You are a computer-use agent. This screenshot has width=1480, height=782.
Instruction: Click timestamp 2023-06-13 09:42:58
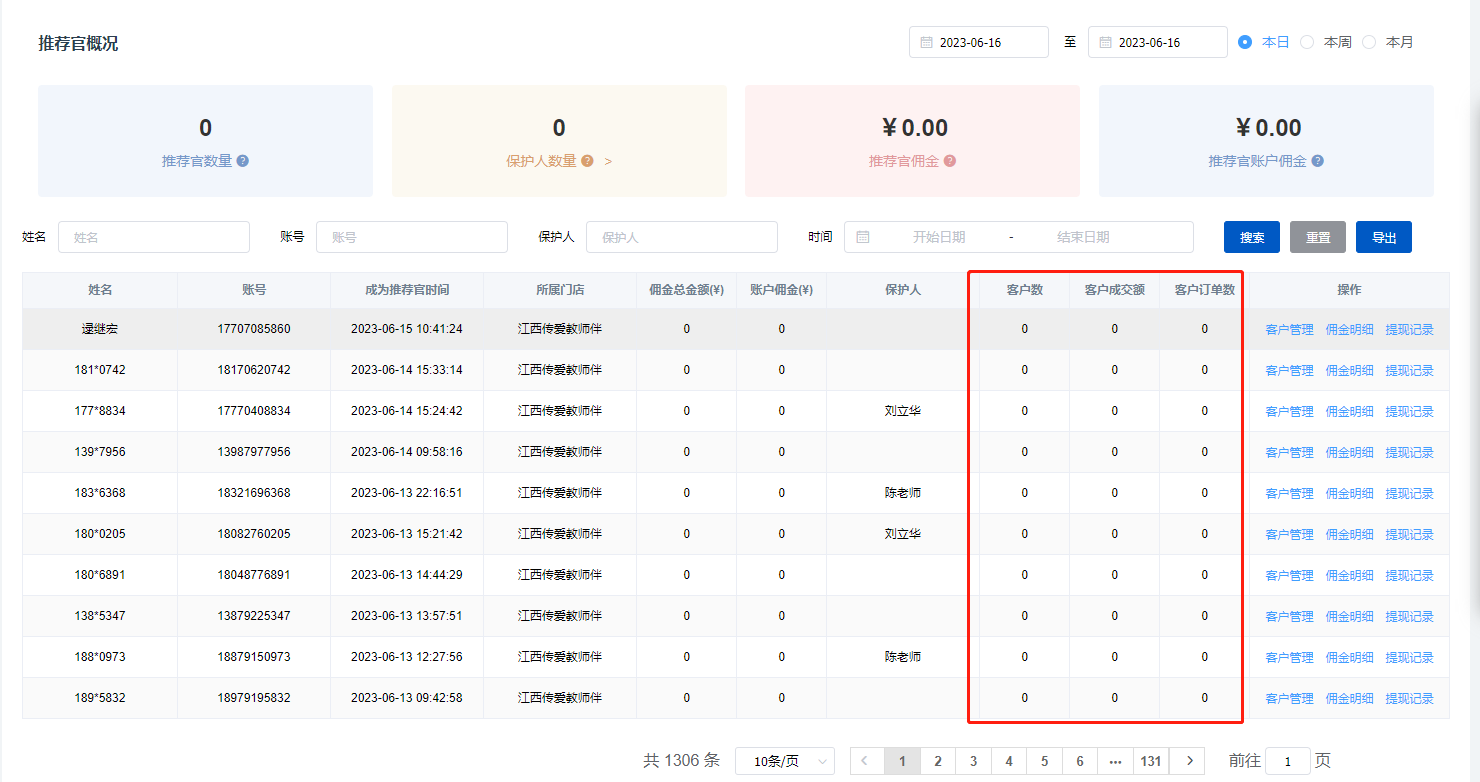(x=407, y=698)
